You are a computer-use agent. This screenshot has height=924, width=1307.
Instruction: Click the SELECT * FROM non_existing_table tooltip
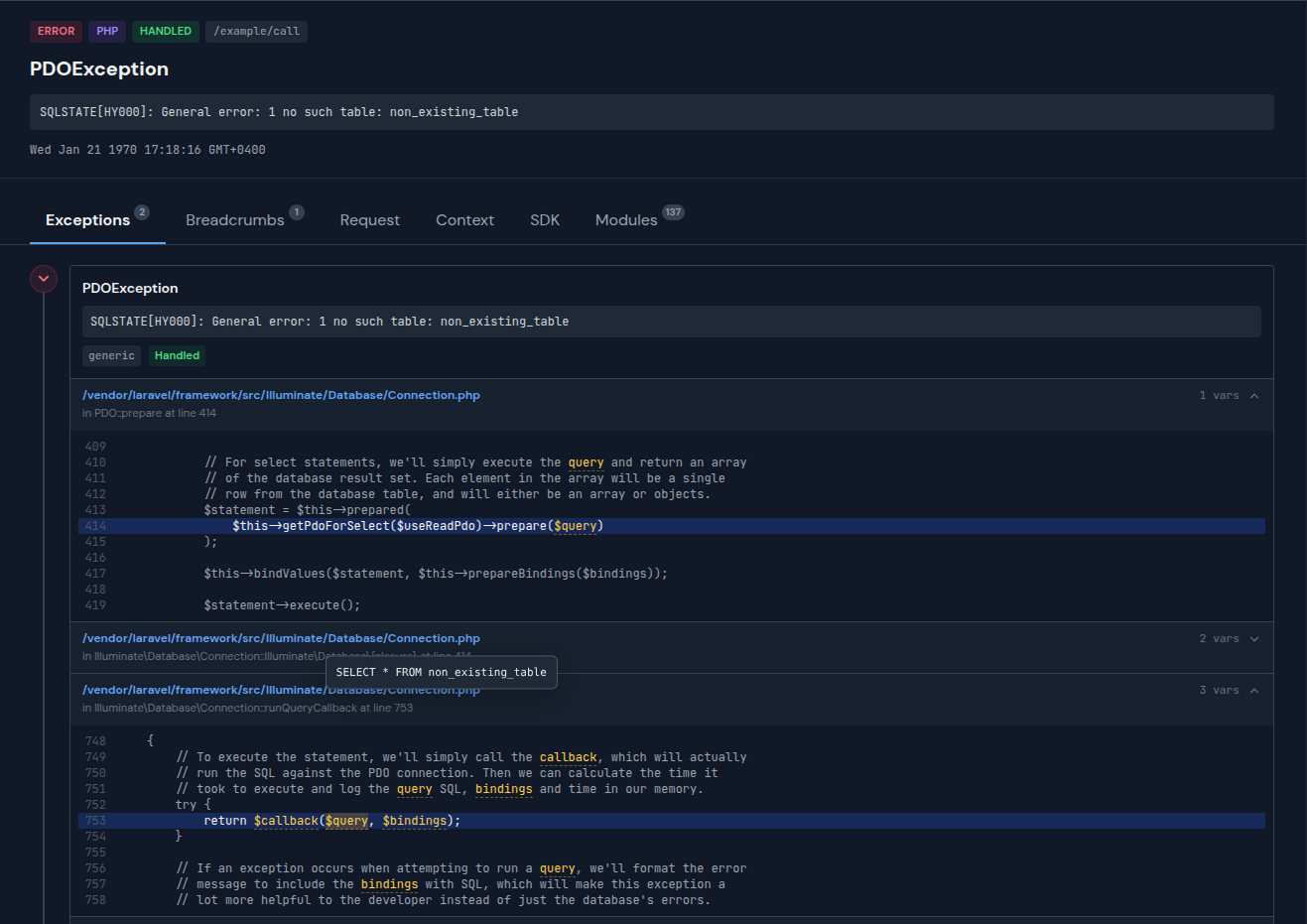coord(441,672)
